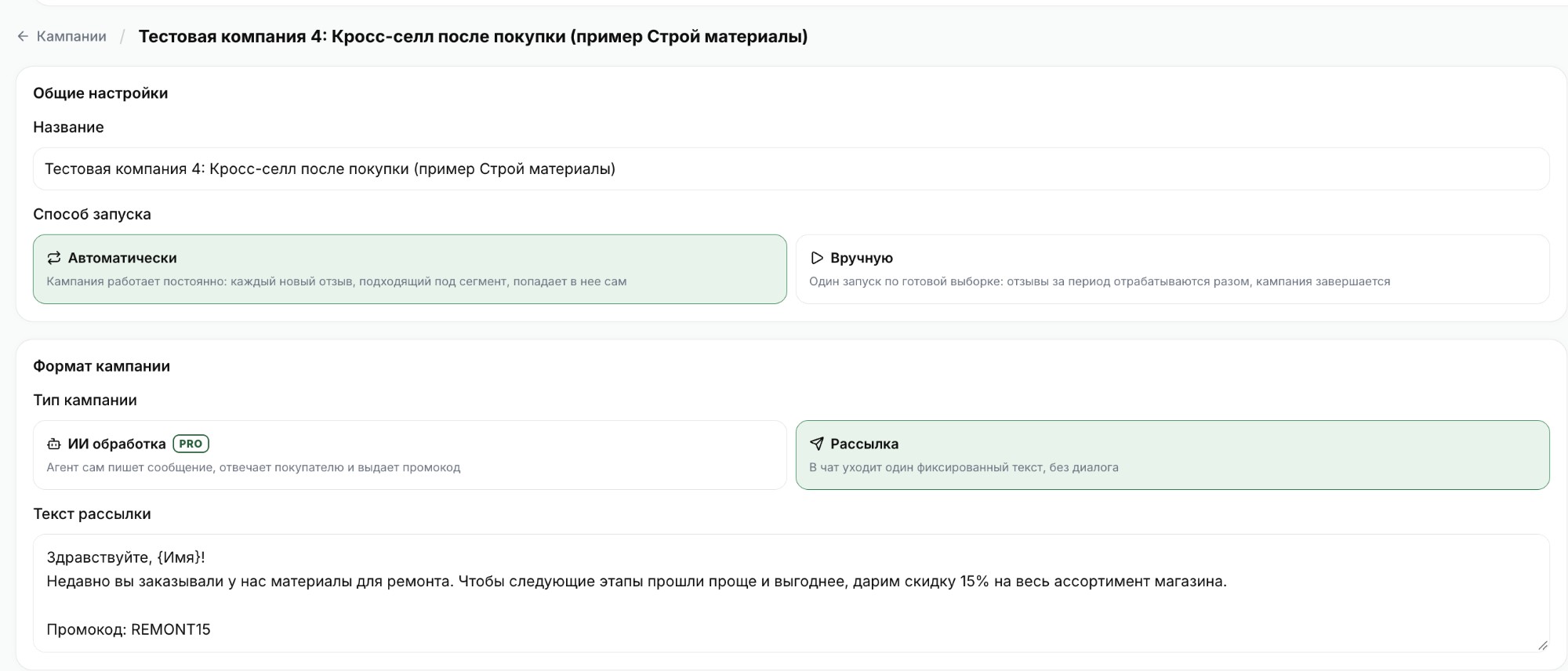
Task: Click the Способ запуска label
Action: click(92, 214)
